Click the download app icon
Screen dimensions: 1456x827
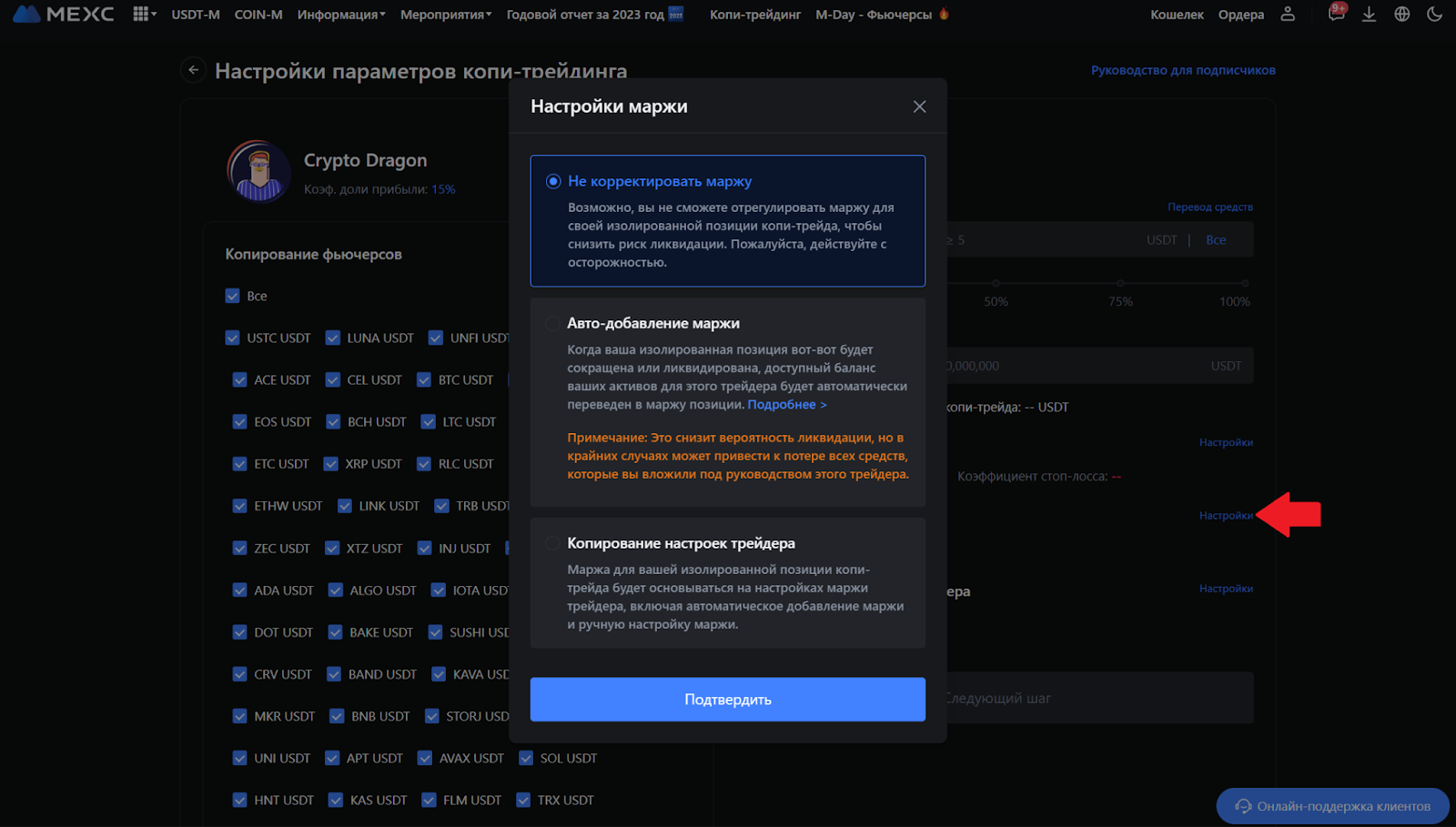pyautogui.click(x=1369, y=15)
